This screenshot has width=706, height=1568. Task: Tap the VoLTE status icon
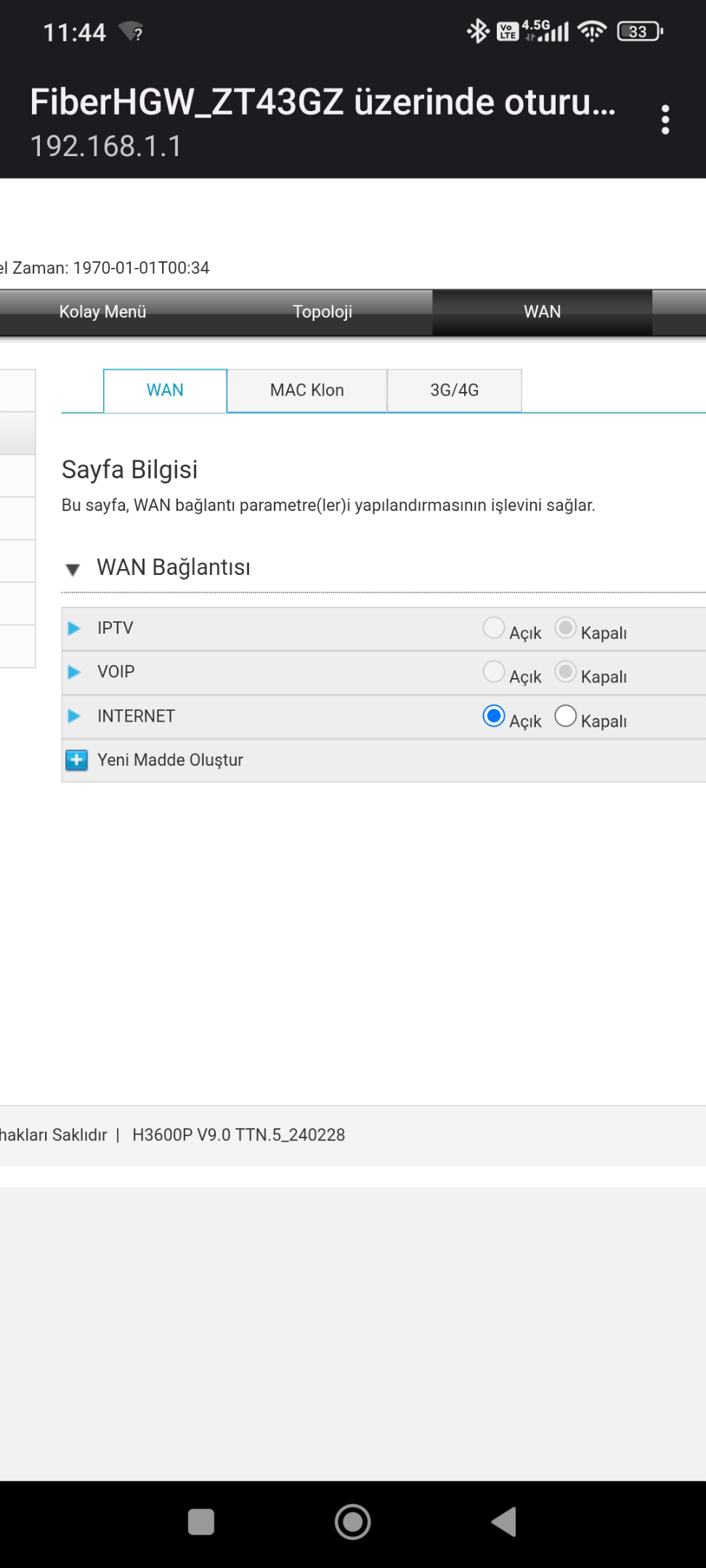click(507, 31)
